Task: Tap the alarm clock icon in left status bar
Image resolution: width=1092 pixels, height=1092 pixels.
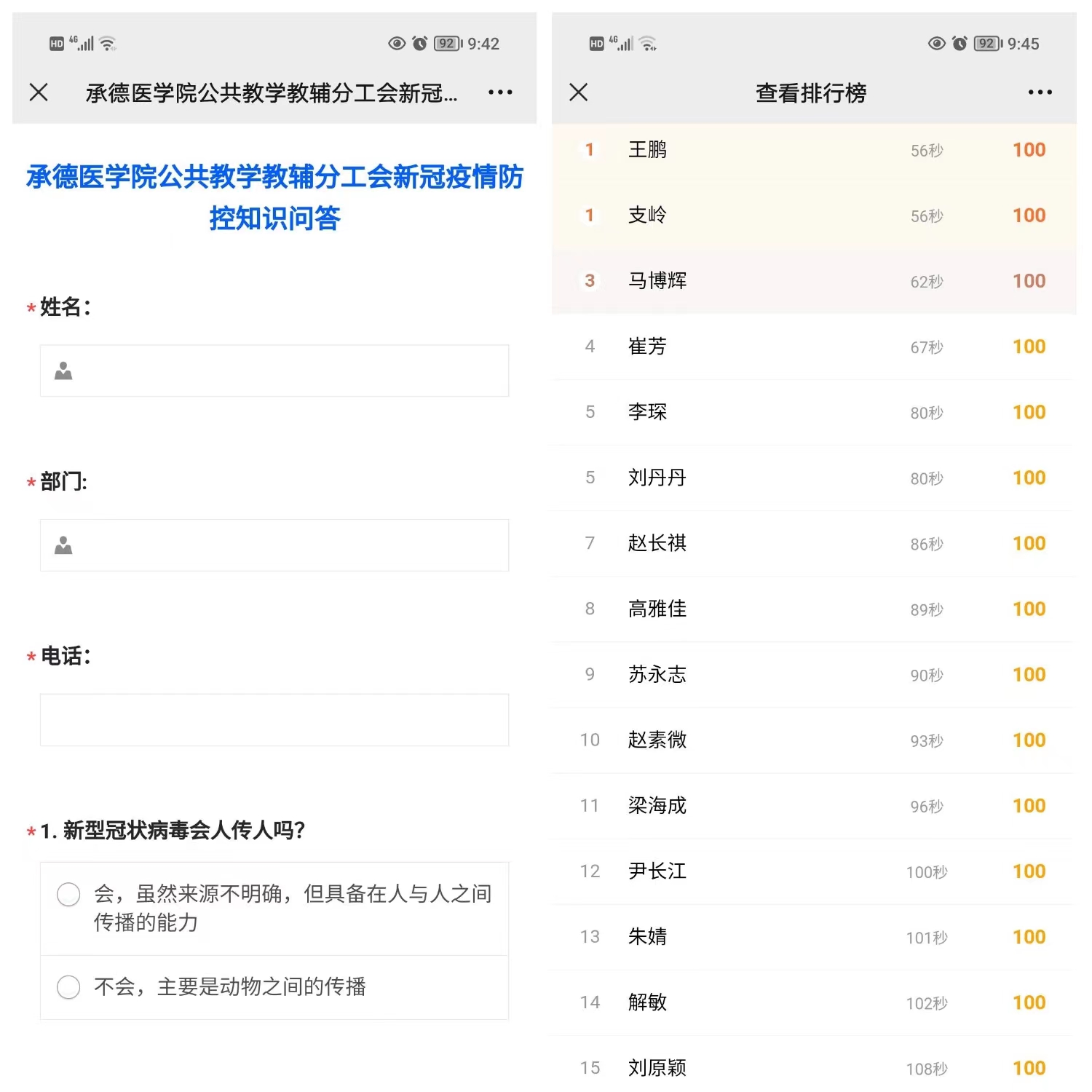Action: [x=420, y=44]
